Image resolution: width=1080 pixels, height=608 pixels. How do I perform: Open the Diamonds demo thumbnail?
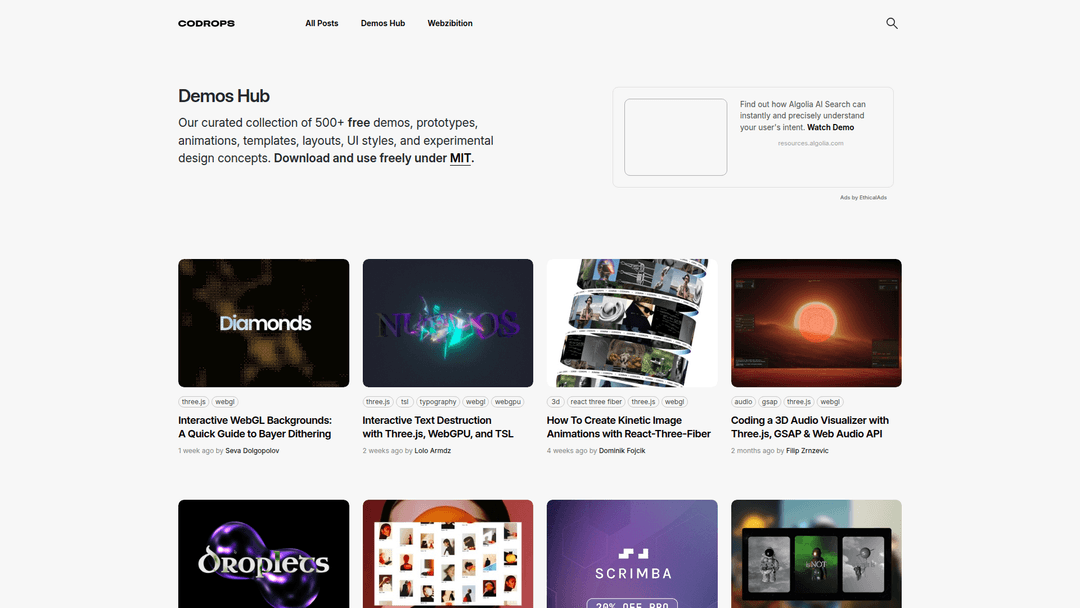click(264, 323)
